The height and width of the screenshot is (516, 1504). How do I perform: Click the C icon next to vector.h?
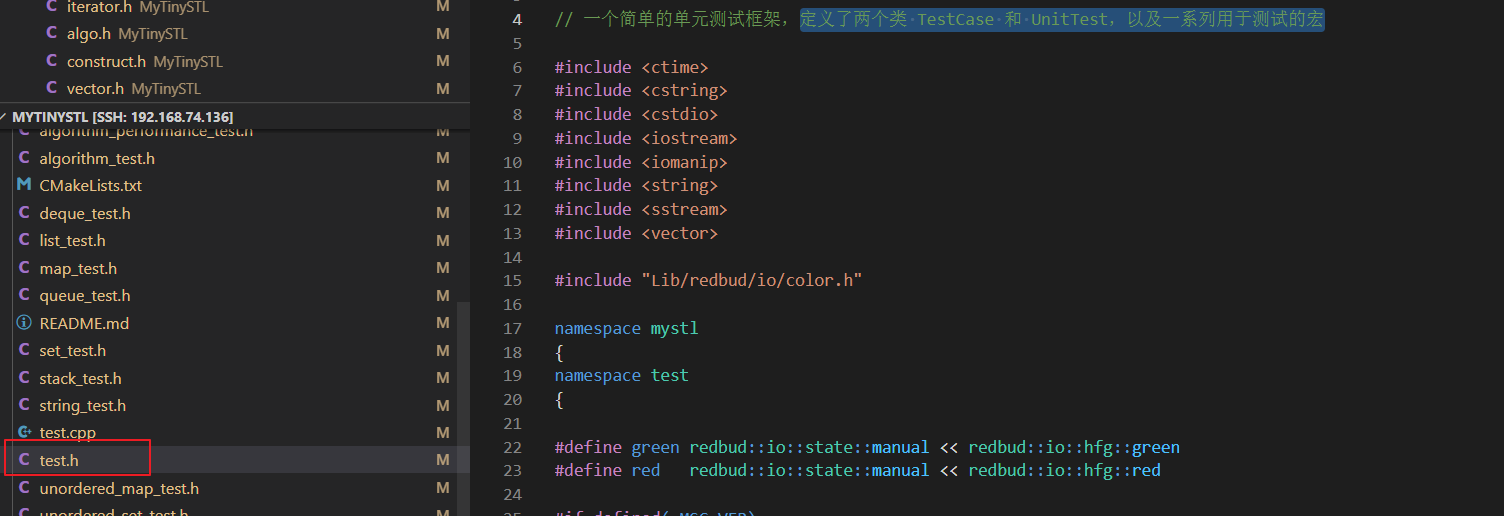coord(52,89)
